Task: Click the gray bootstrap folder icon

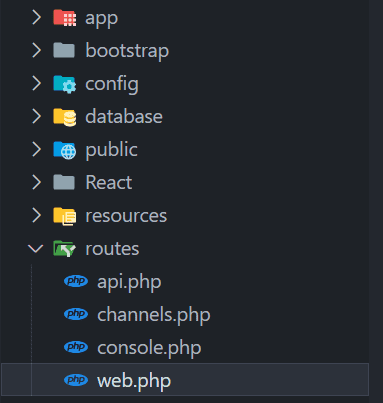Action: (x=64, y=50)
